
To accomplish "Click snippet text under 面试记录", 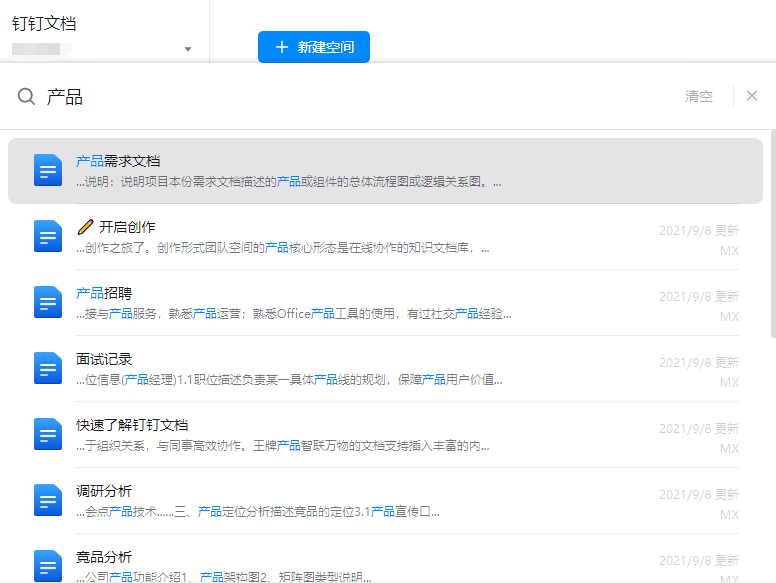I will click(x=289, y=380).
